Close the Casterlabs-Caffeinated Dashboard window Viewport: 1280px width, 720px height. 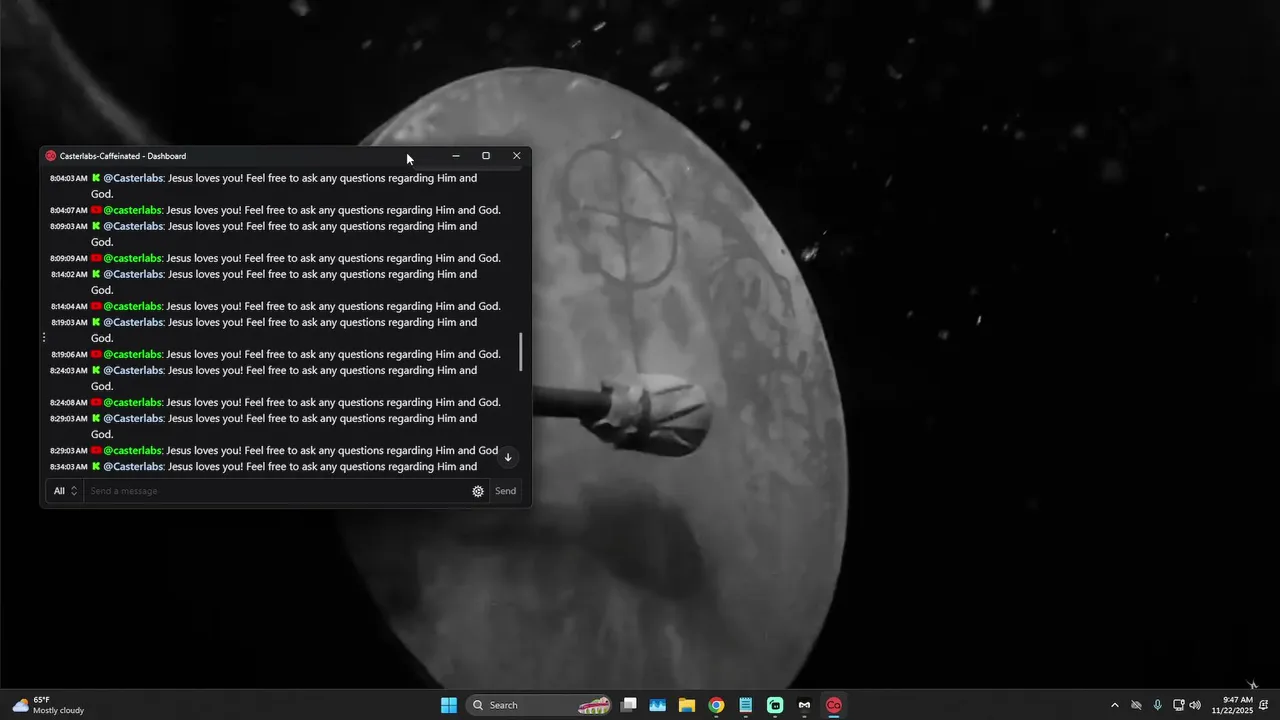tap(516, 156)
